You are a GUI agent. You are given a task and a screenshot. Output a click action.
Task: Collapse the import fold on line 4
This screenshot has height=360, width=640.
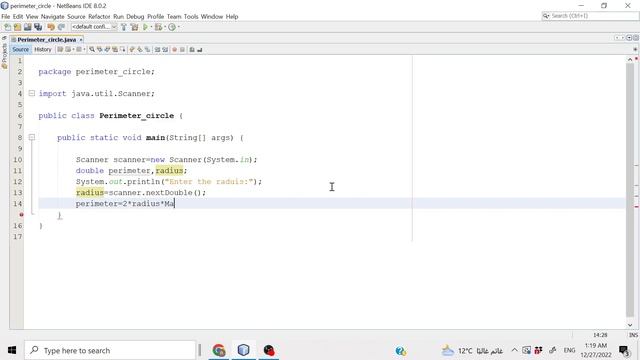click(32, 93)
